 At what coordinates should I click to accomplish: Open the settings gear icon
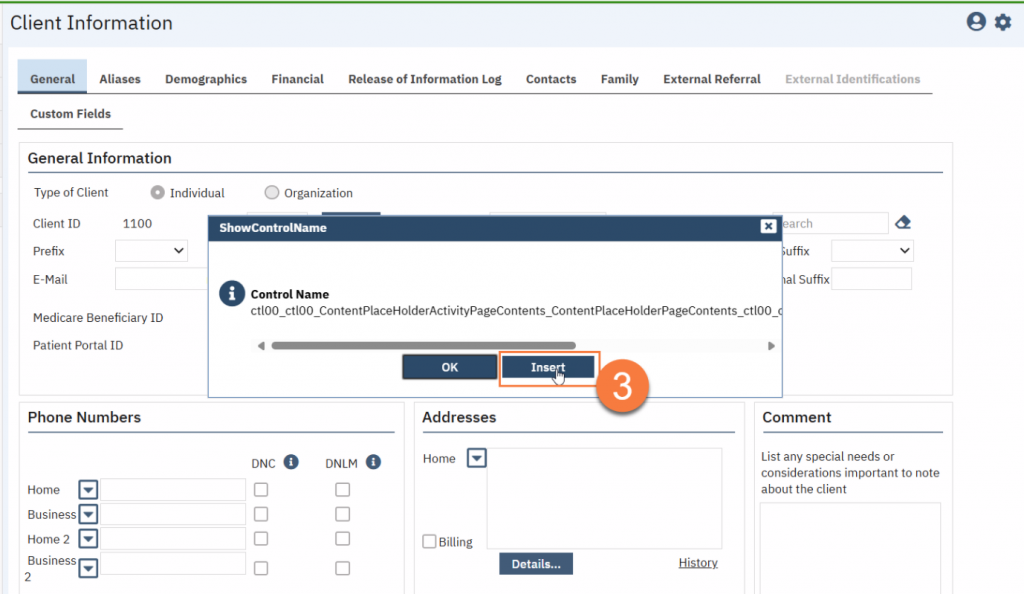pyautogui.click(x=1002, y=22)
